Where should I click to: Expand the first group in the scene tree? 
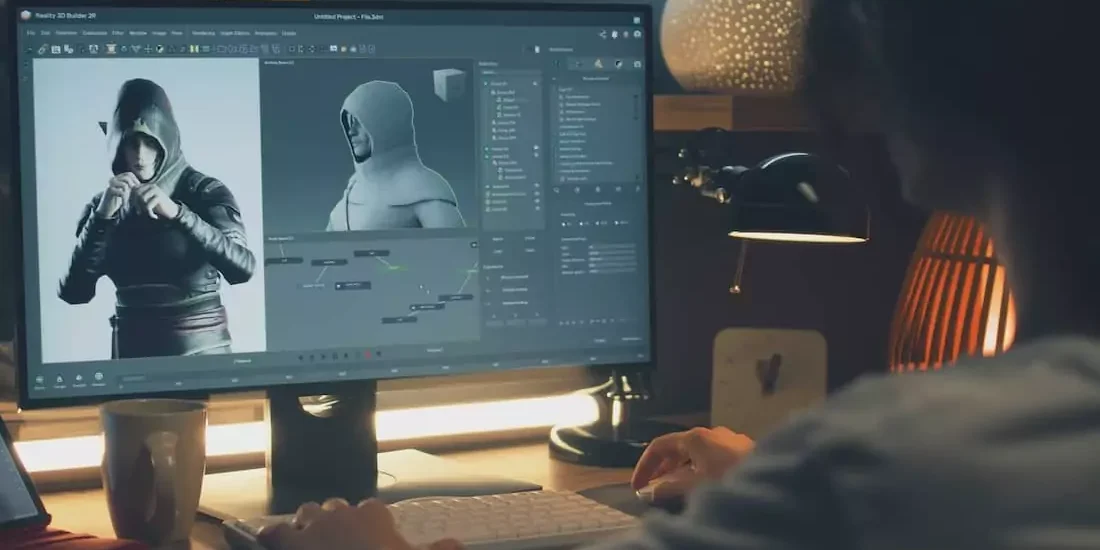pos(485,85)
